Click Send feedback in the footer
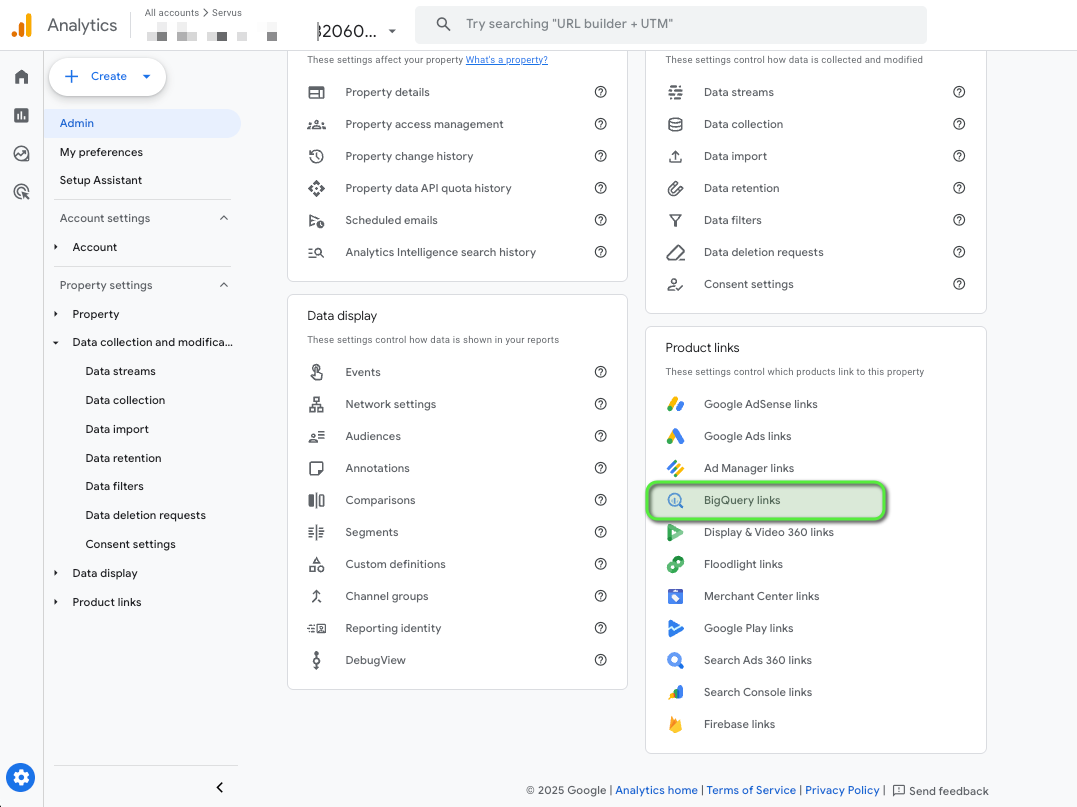 click(940, 791)
